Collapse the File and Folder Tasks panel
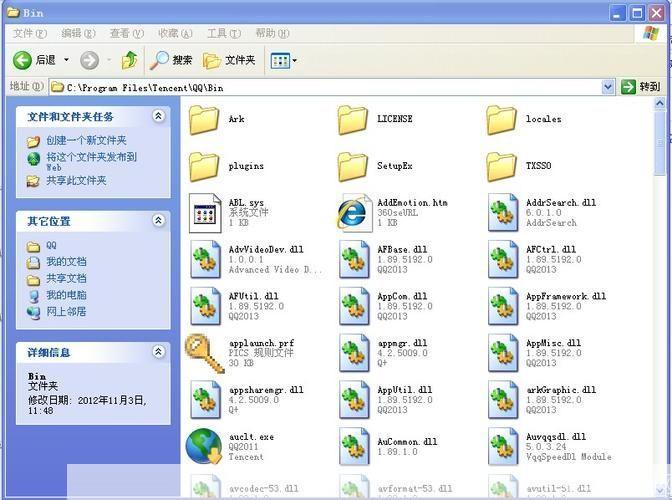Image resolution: width=672 pixels, height=500 pixels. click(x=158, y=116)
